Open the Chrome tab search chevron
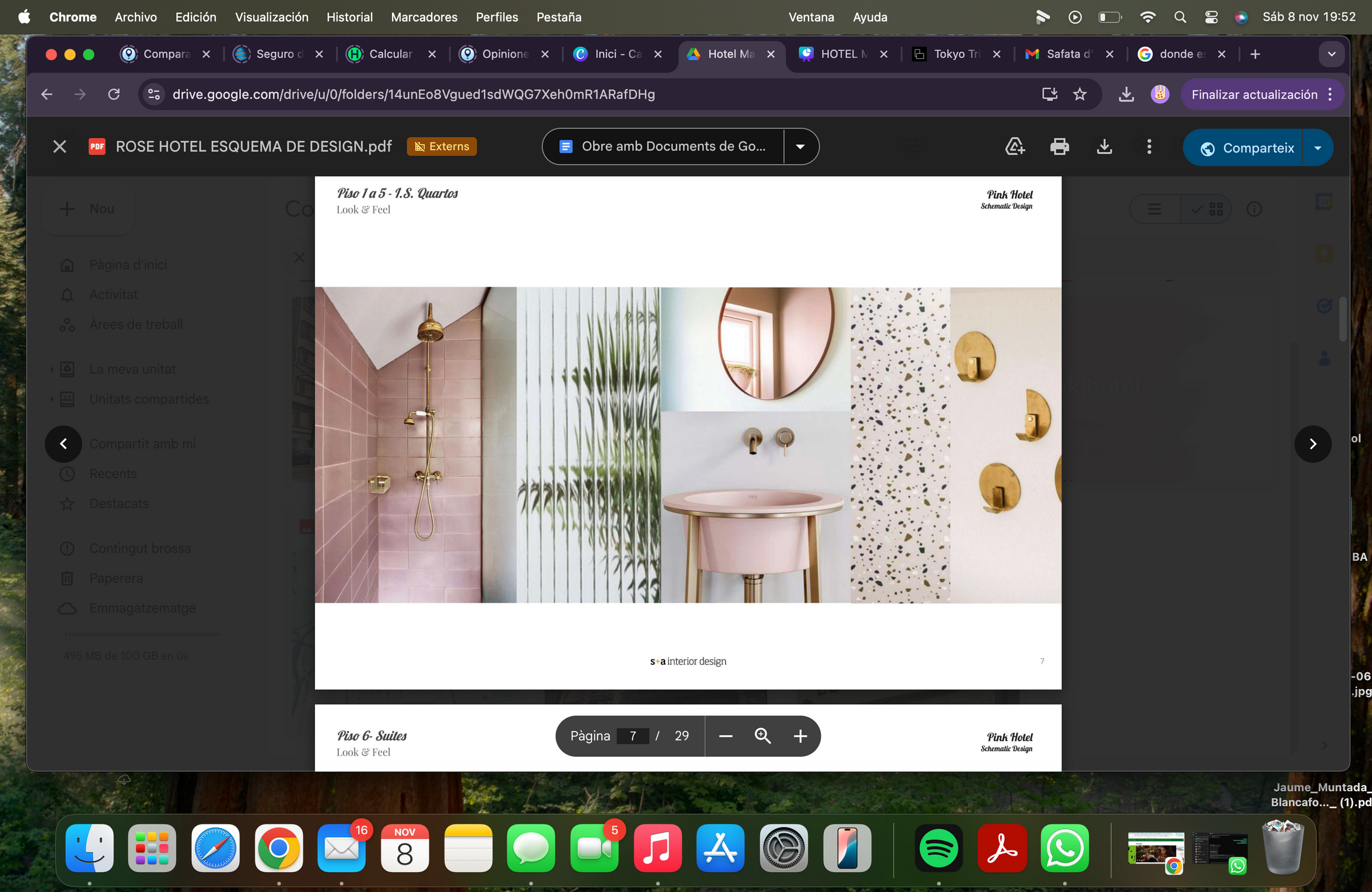 [1331, 54]
